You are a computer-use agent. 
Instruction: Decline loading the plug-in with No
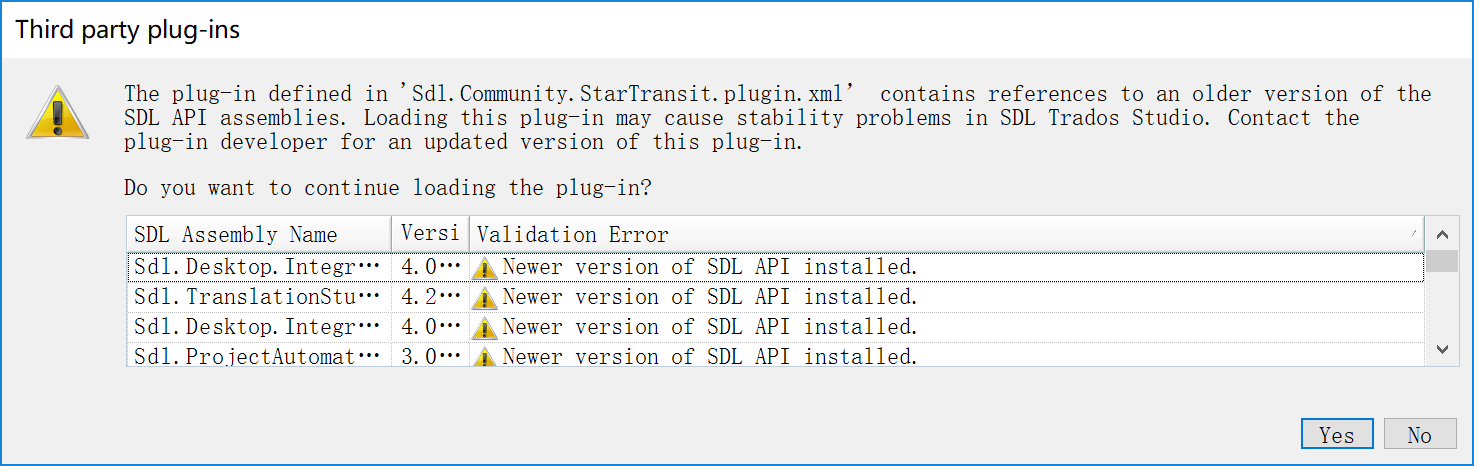click(x=1420, y=435)
